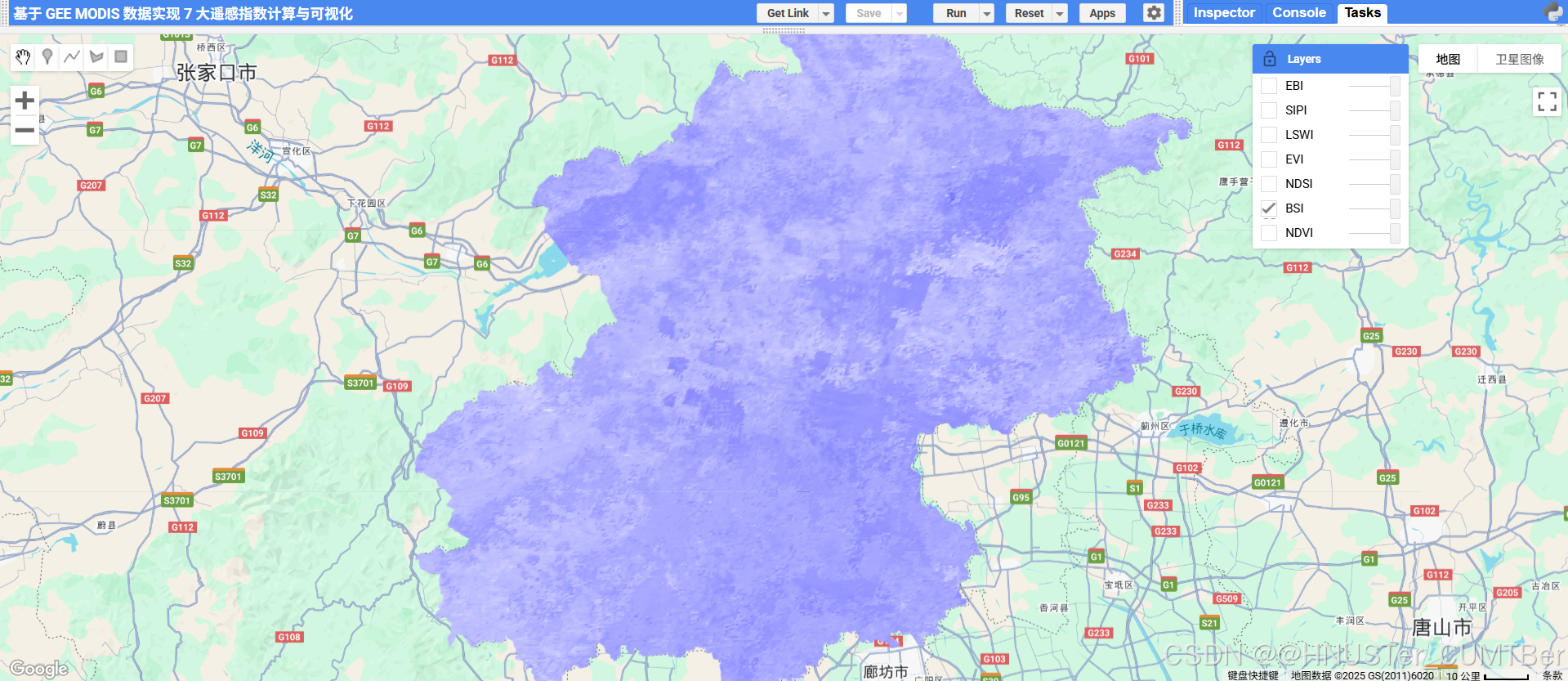Switch to the Tasks tab
Viewport: 1568px width, 681px height.
click(x=1362, y=13)
